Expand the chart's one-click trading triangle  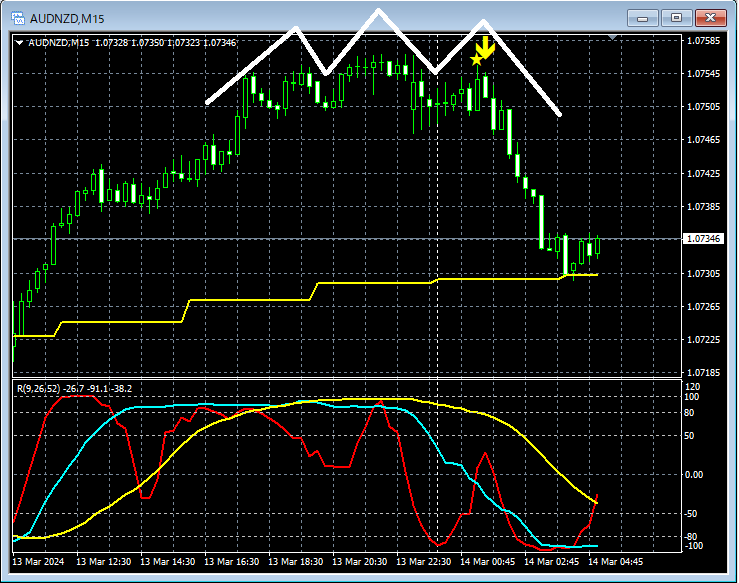pyautogui.click(x=19, y=43)
